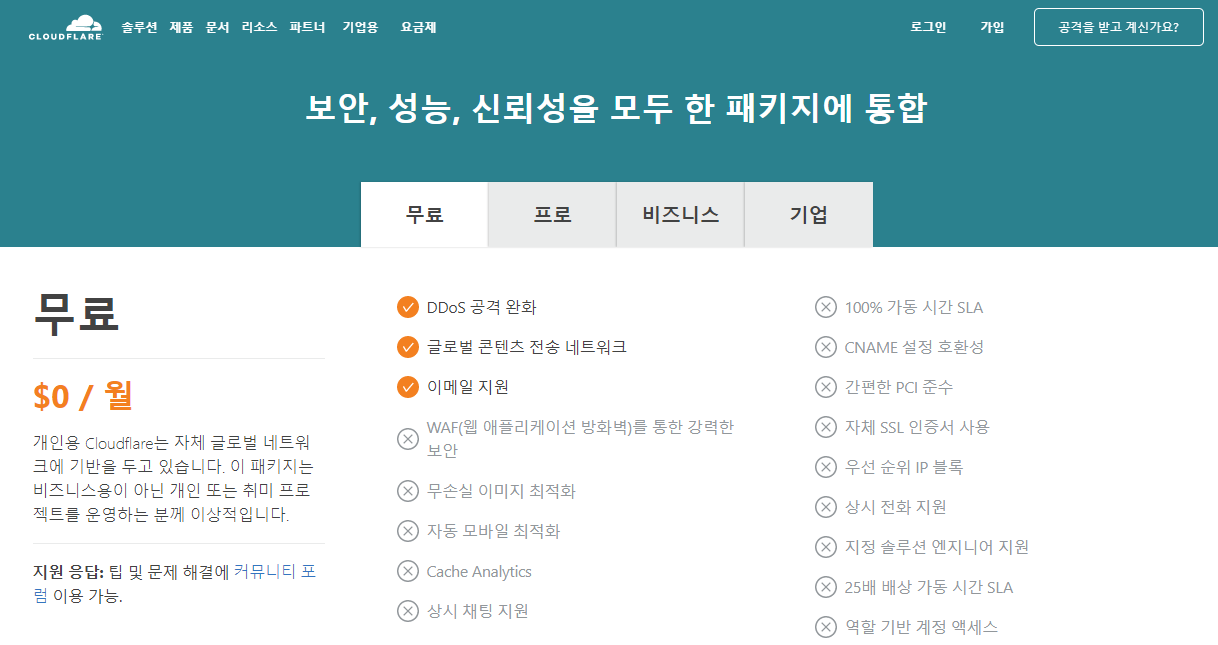
Task: Open the Cloudflare logo home link
Action: (x=65, y=27)
